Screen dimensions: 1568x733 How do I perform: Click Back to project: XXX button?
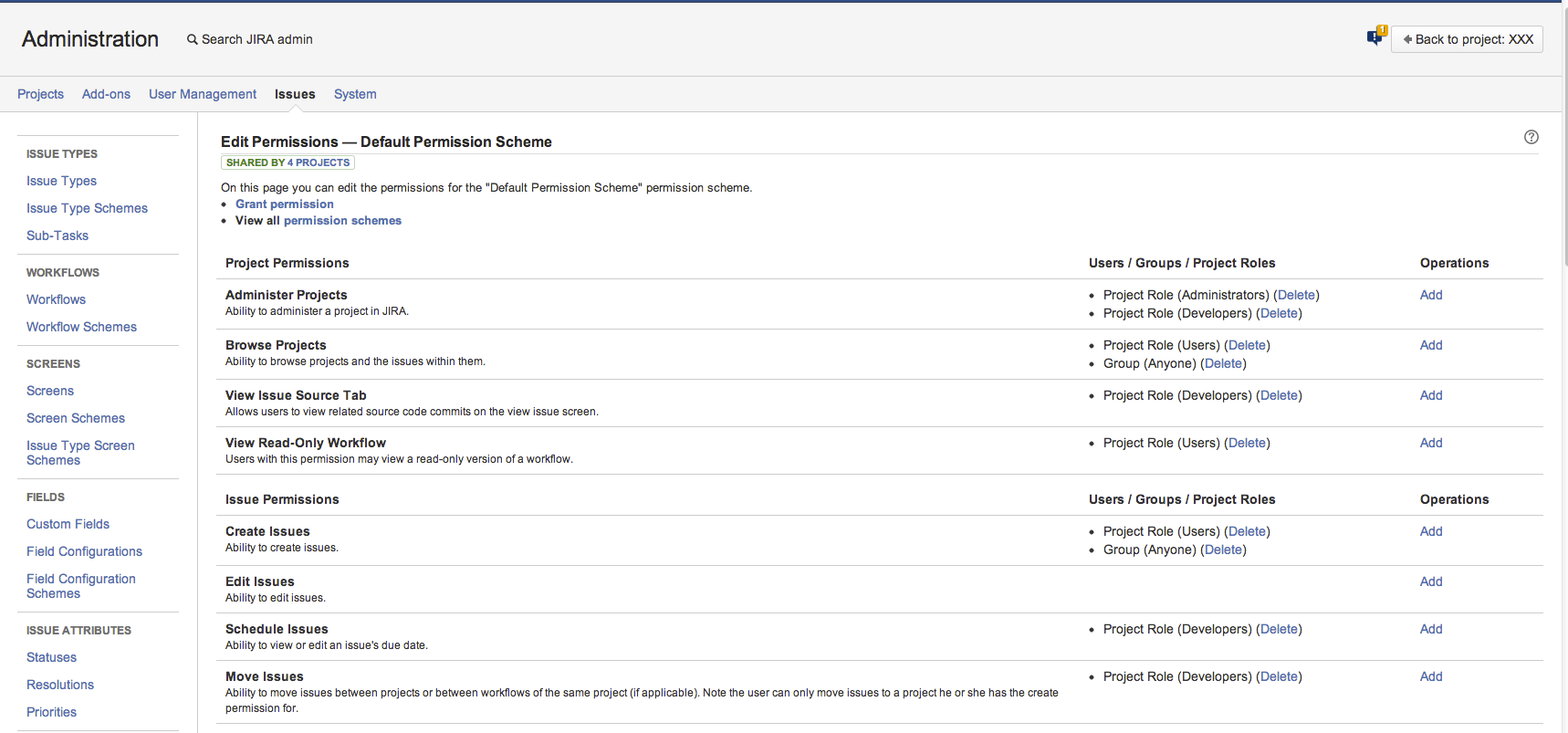(x=1467, y=39)
